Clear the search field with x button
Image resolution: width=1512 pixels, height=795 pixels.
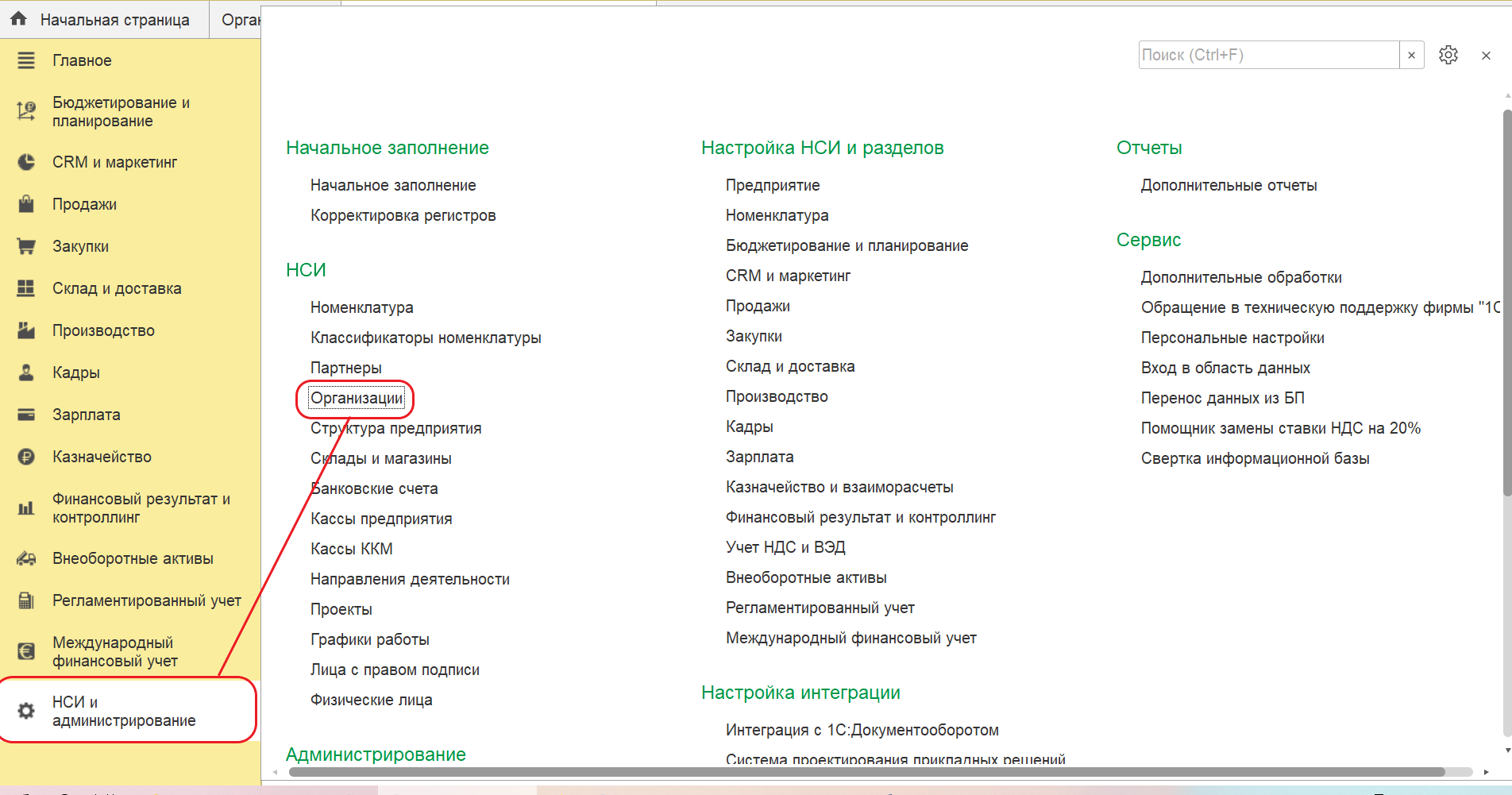click(1411, 55)
